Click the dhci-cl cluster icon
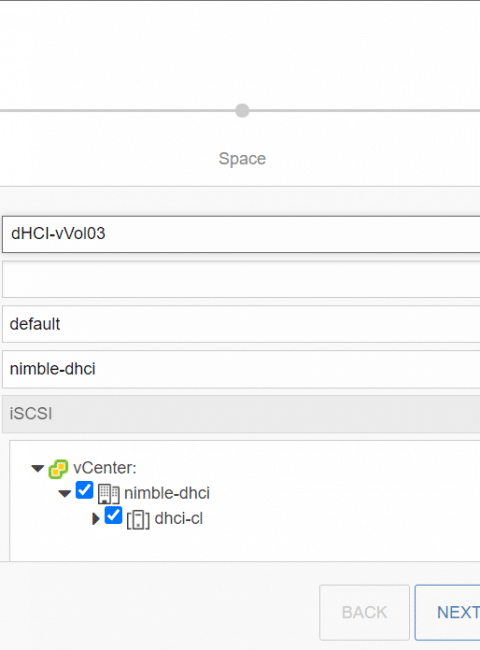 point(138,519)
